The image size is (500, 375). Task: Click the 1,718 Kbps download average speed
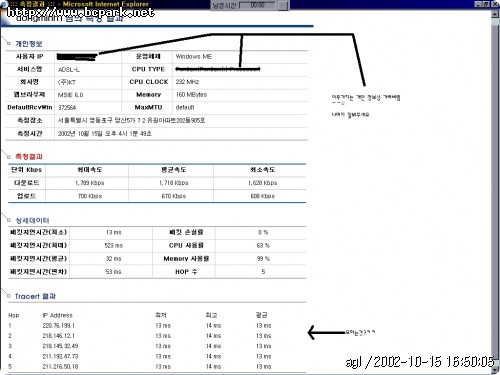174,183
